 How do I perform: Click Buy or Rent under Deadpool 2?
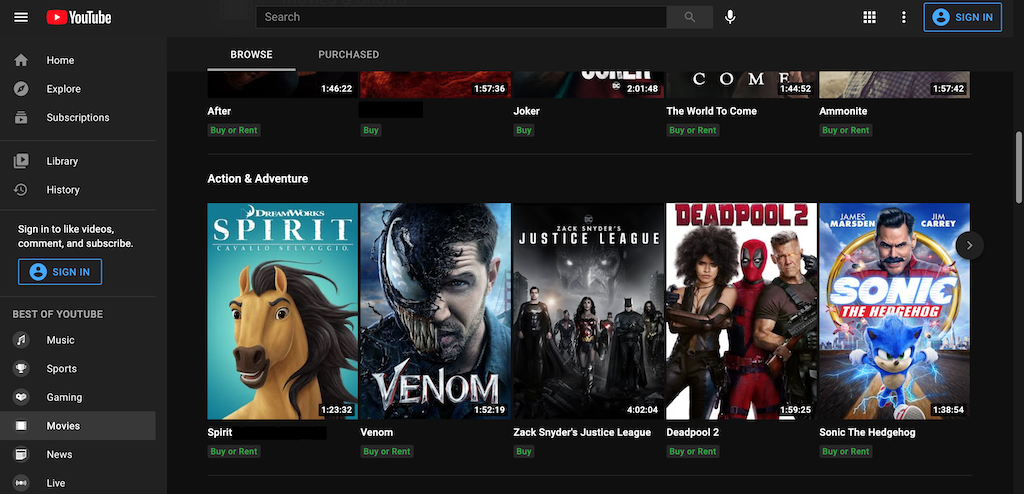692,452
